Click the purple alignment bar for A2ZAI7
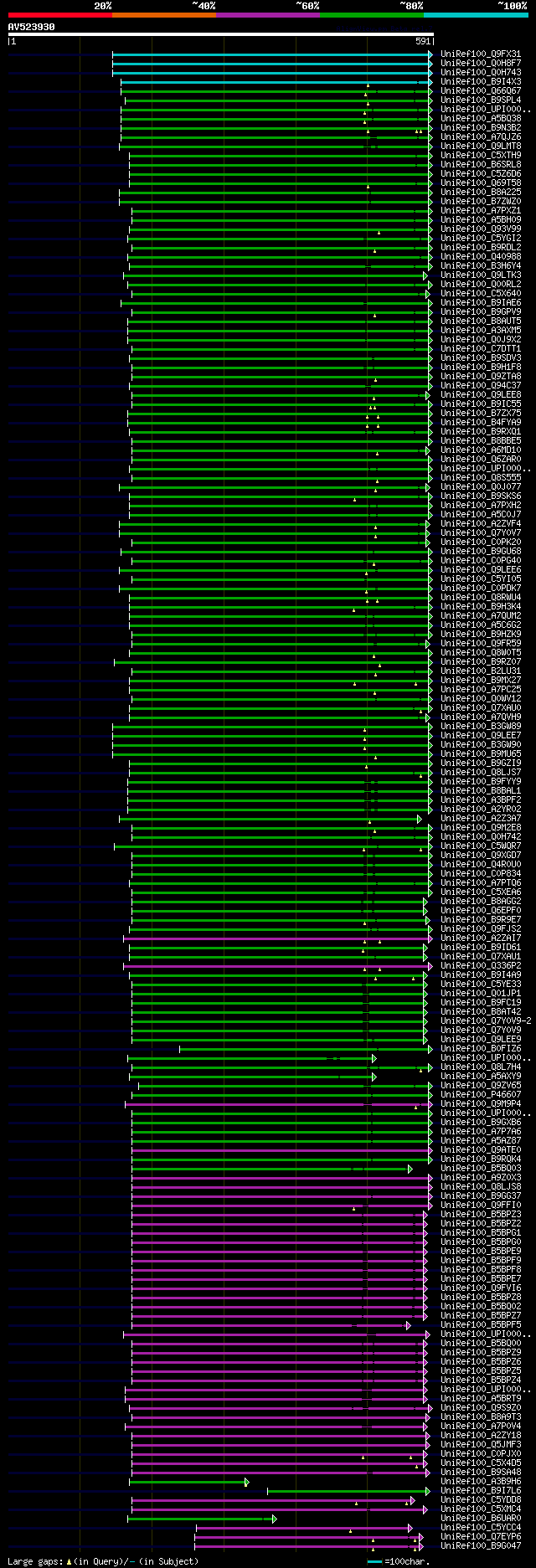536x1568 pixels. click(276, 938)
